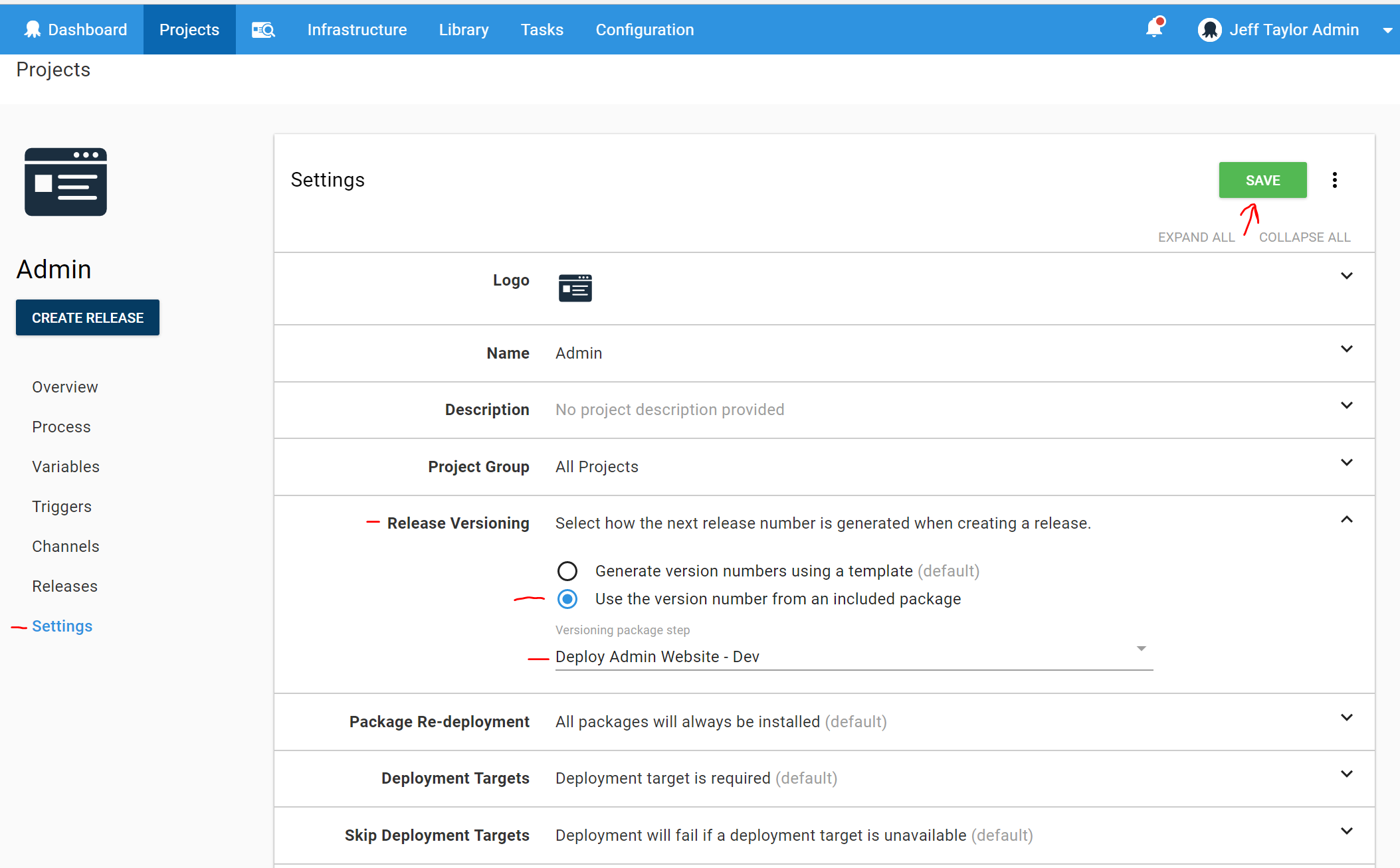Click the user avatar icon
1400x868 pixels.
pos(1209,30)
